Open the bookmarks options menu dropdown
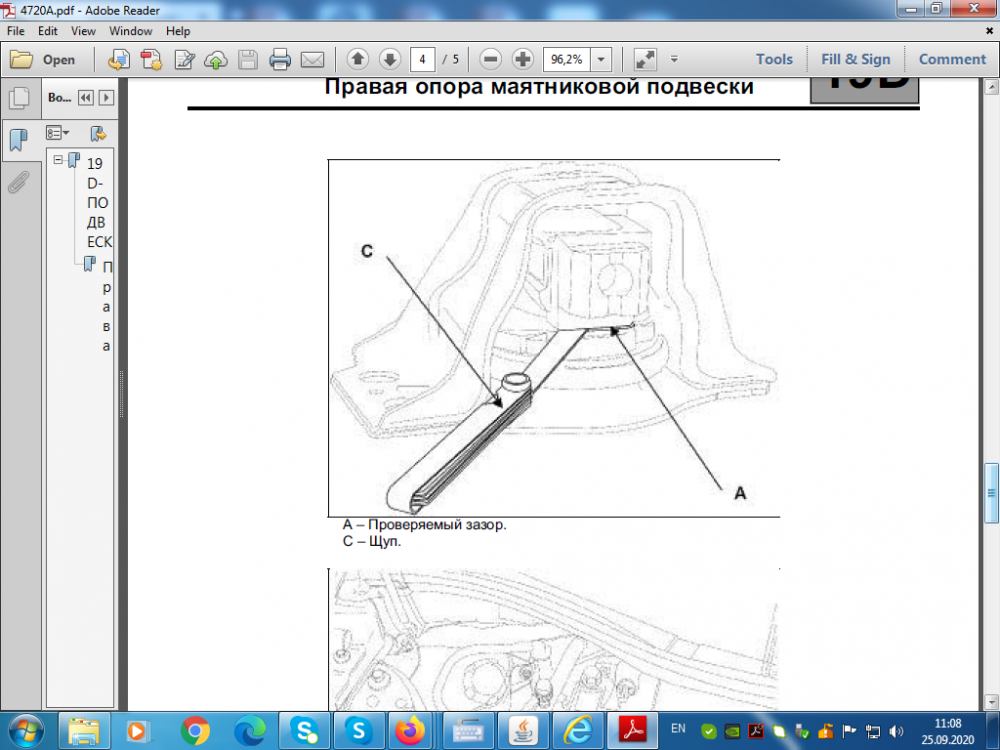 coord(57,133)
